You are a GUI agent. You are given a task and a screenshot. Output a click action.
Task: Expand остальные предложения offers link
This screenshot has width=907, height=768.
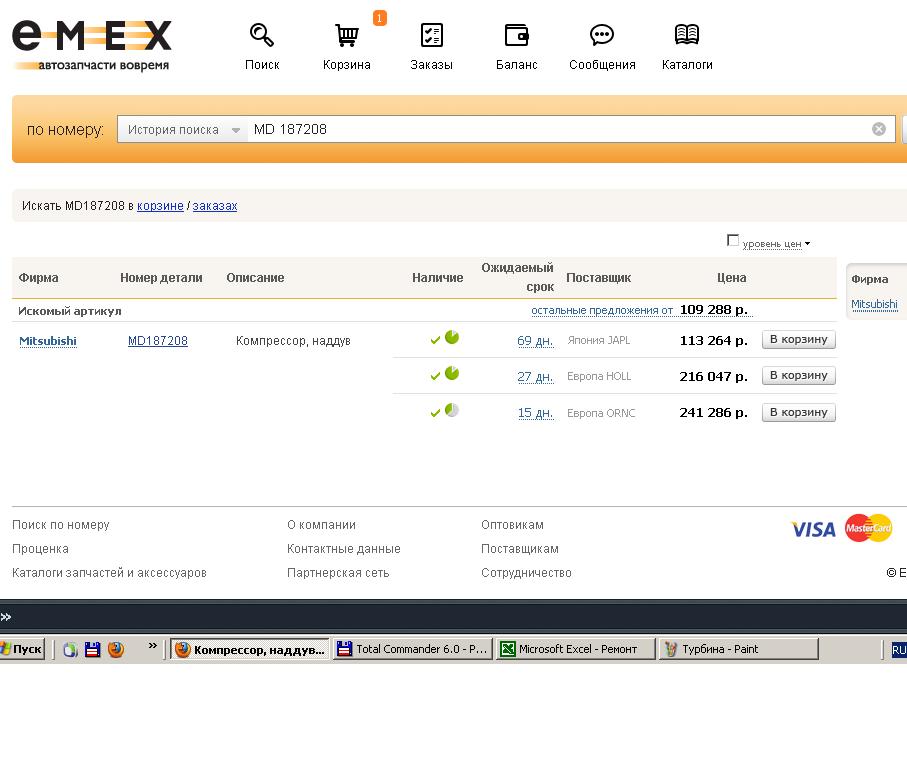(x=601, y=311)
